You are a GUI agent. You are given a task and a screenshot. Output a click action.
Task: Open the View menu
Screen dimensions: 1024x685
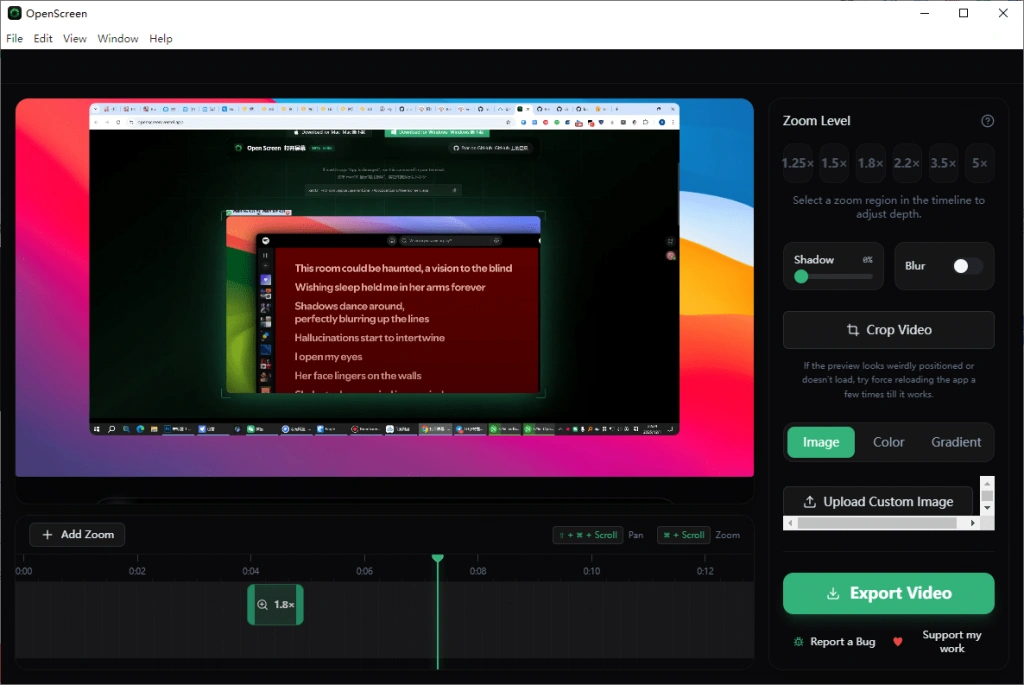tap(75, 39)
